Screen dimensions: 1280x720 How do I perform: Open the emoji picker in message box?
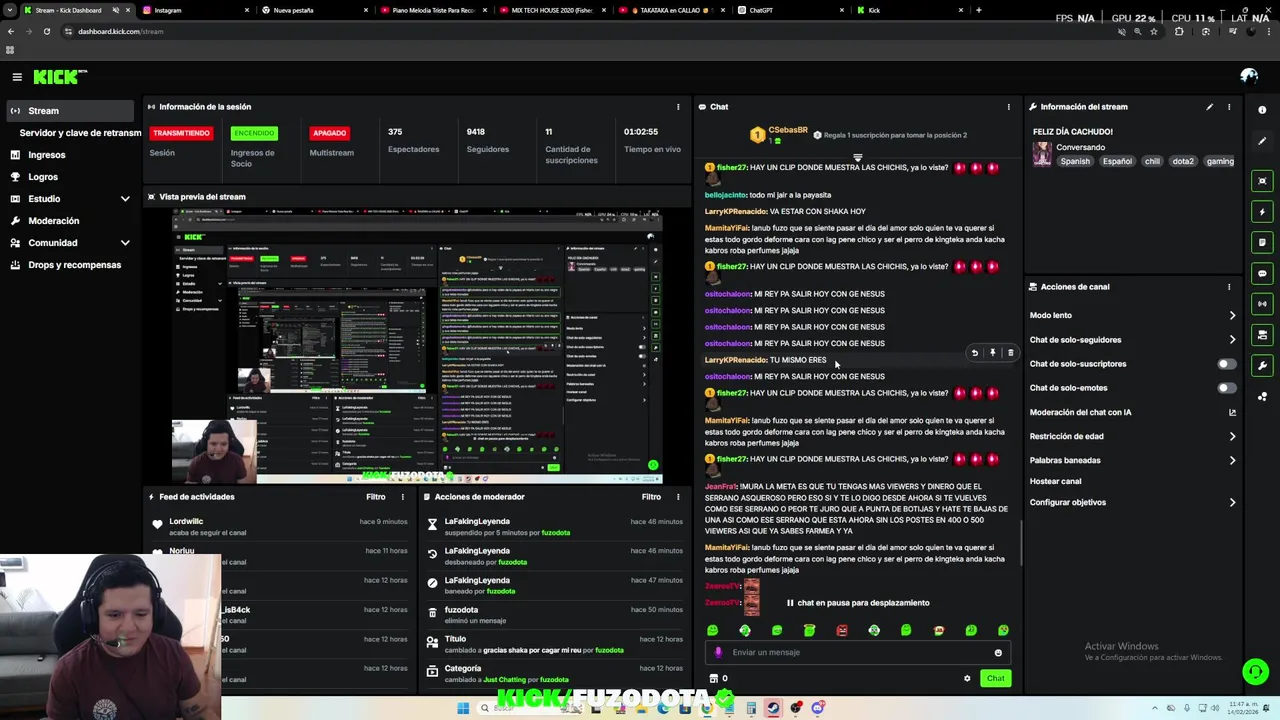pyautogui.click(x=998, y=653)
